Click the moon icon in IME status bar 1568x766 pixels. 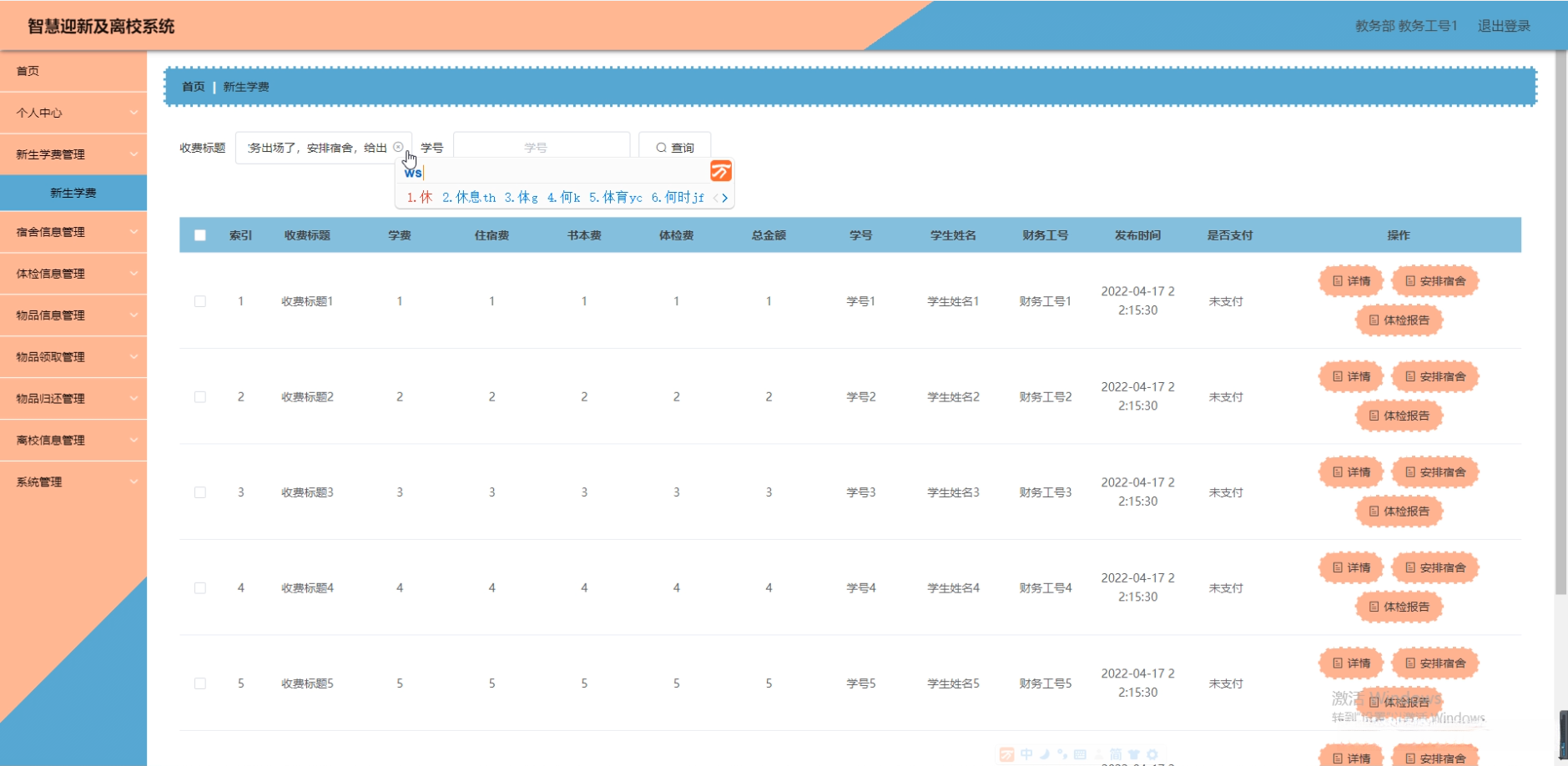1045,754
